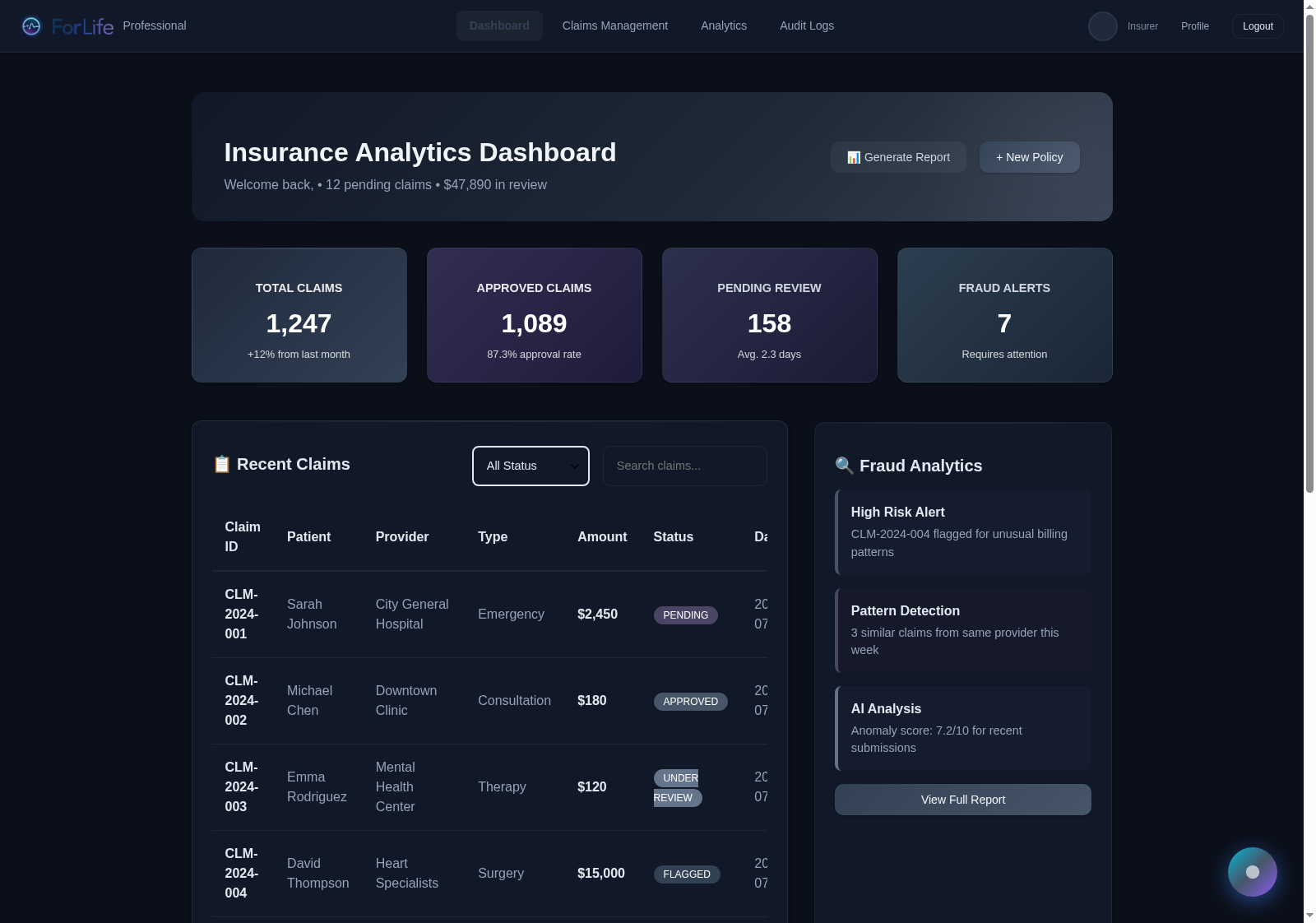
Task: Click provider Mental Health Center
Action: 396,787
